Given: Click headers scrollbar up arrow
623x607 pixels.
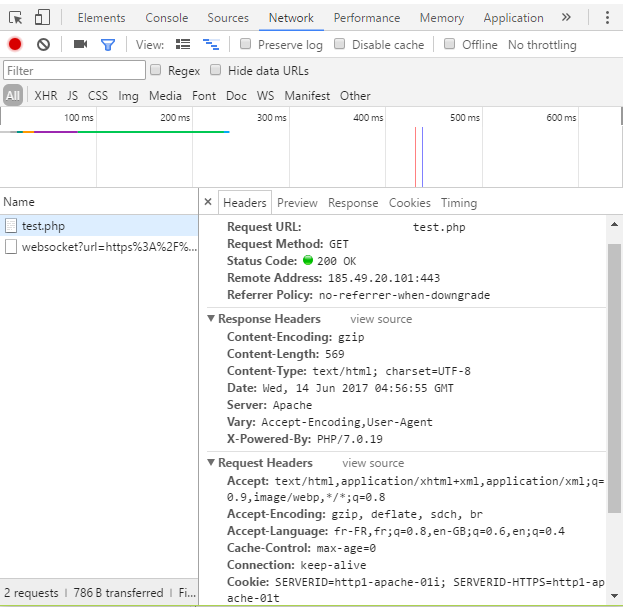Looking at the screenshot, I should coord(614,224).
